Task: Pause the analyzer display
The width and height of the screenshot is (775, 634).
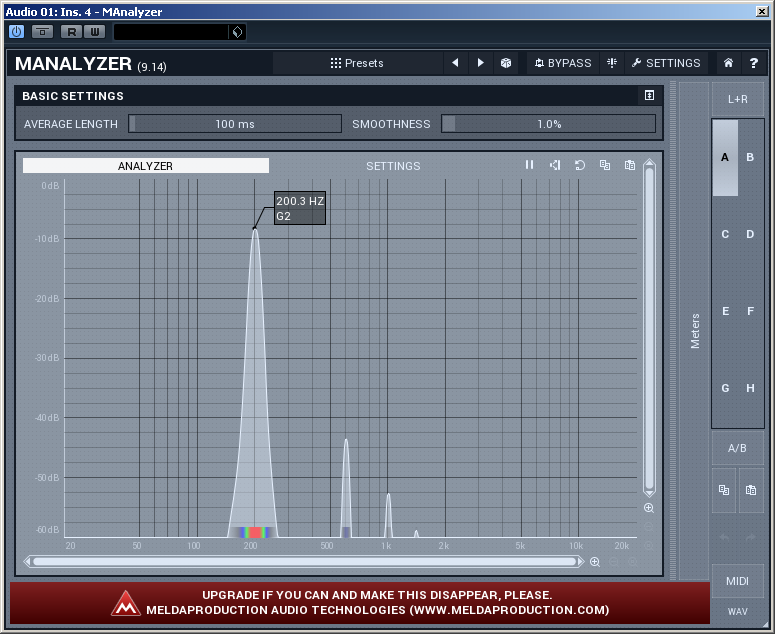Action: tap(529, 165)
